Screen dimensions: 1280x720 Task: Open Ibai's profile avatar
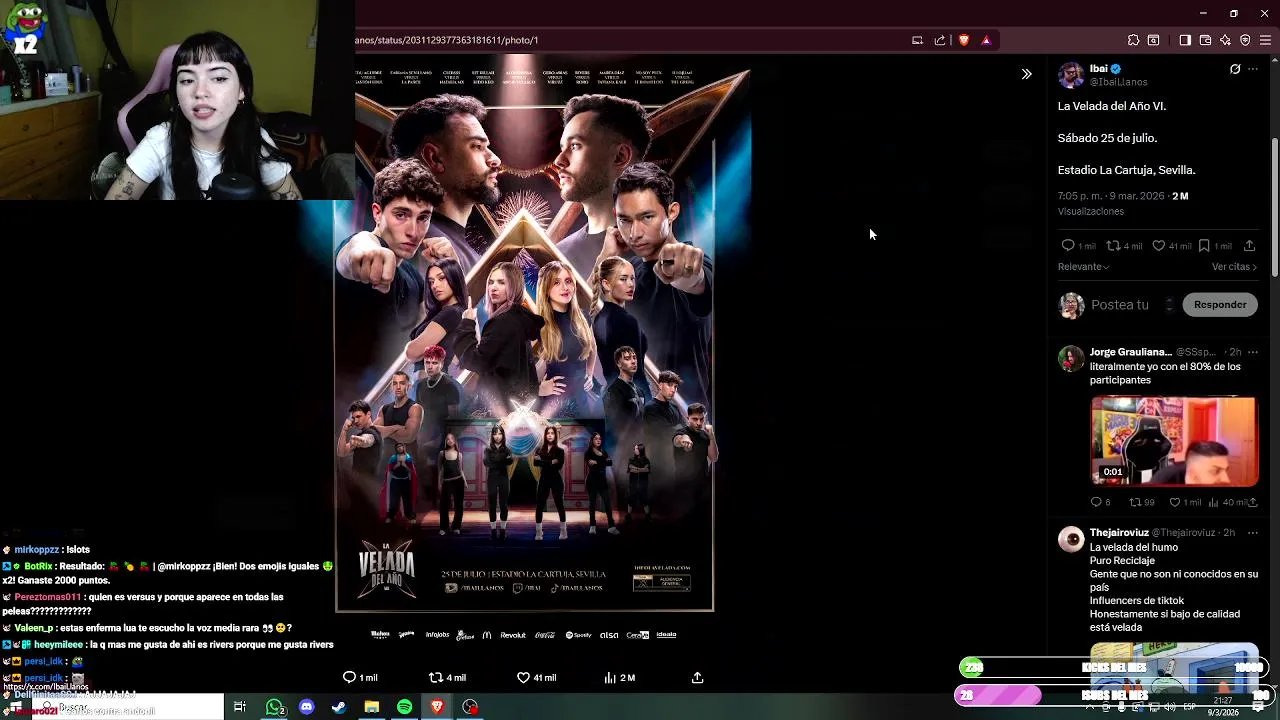pos(1071,75)
